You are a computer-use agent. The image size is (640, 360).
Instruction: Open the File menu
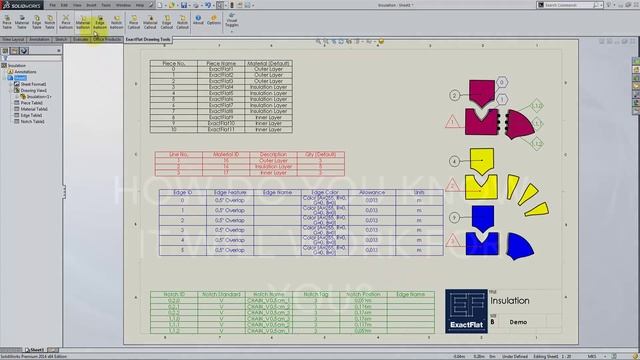pos(53,5)
